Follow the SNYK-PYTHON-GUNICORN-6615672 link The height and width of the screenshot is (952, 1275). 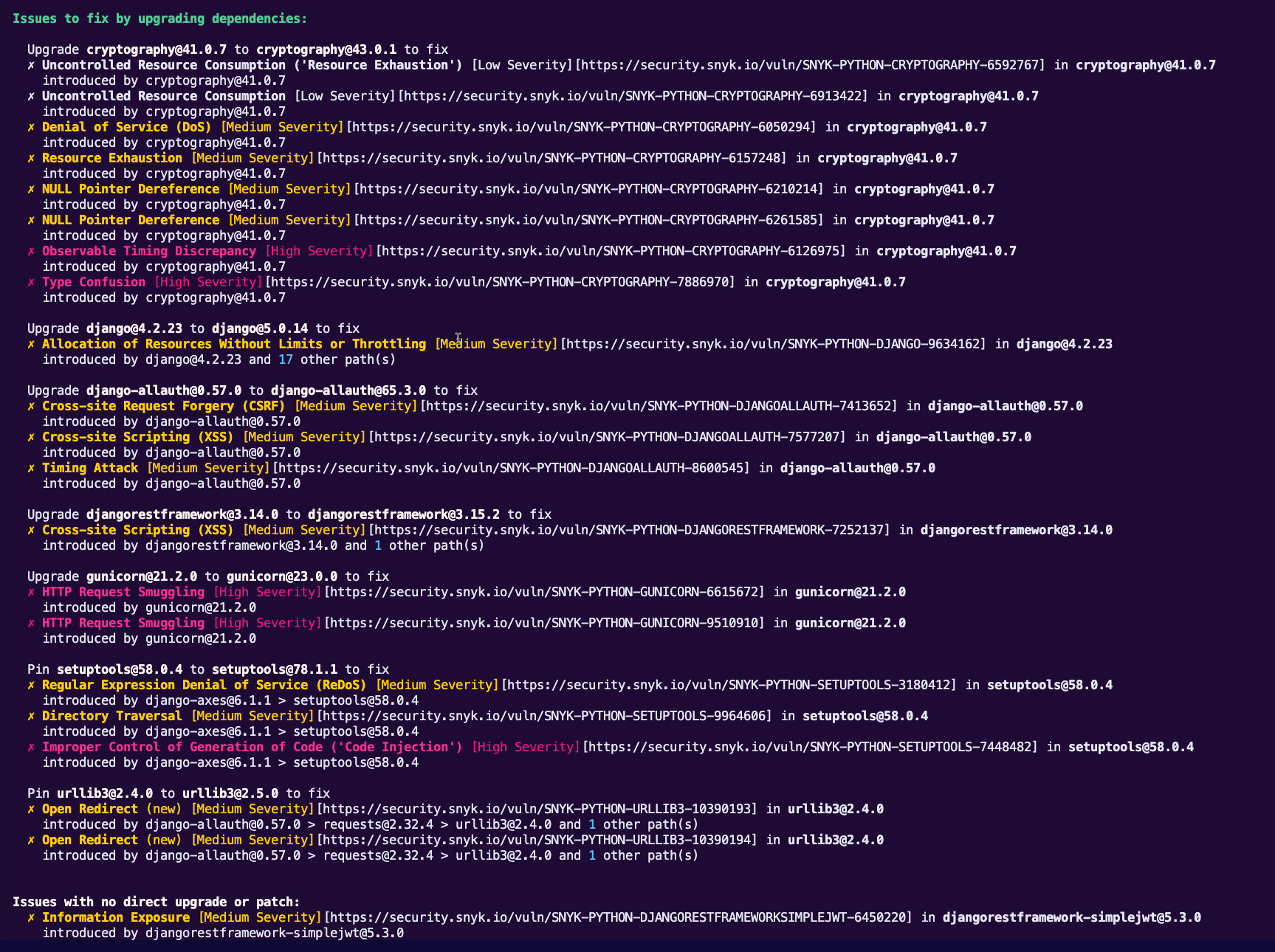coord(544,592)
